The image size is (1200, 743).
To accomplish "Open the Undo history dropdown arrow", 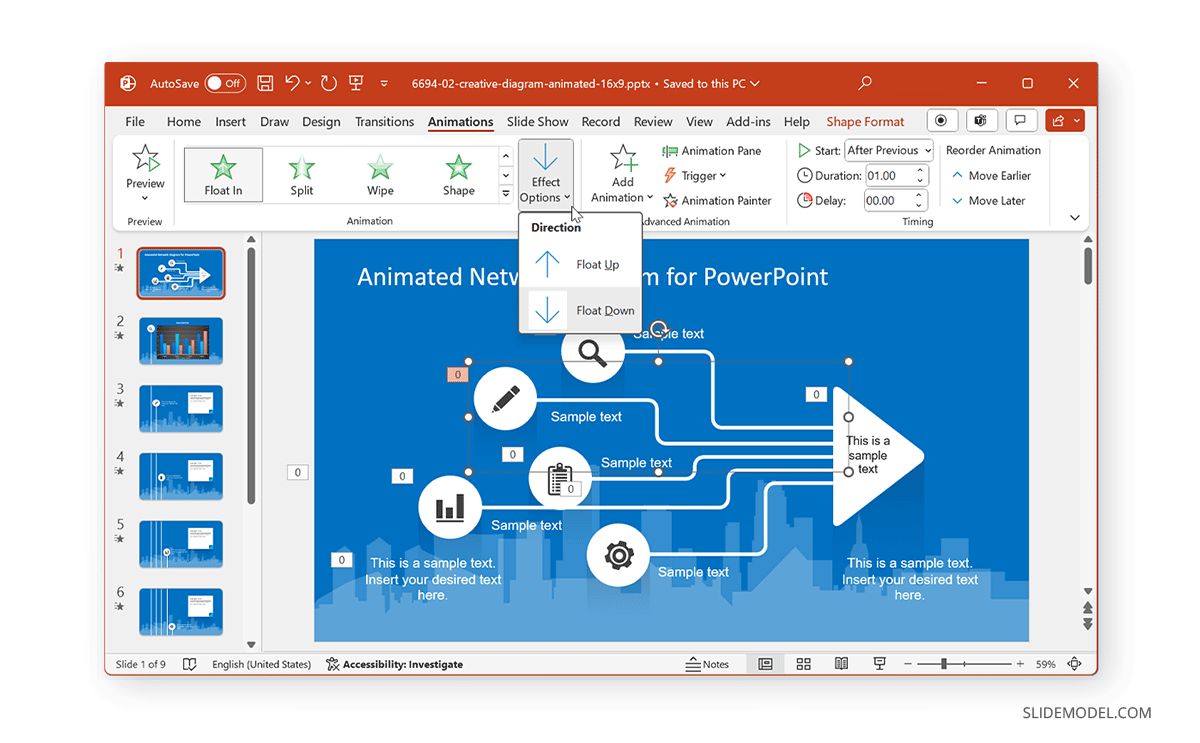I will (x=308, y=84).
